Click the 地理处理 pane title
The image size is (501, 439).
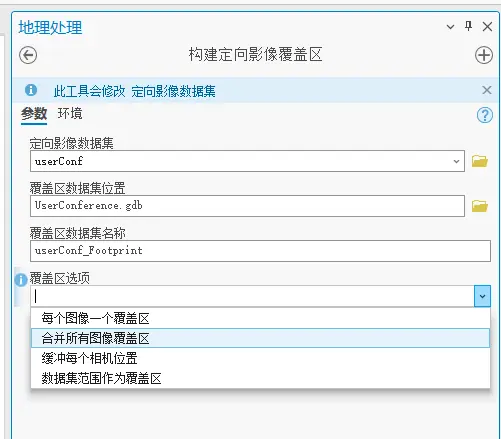[50, 27]
